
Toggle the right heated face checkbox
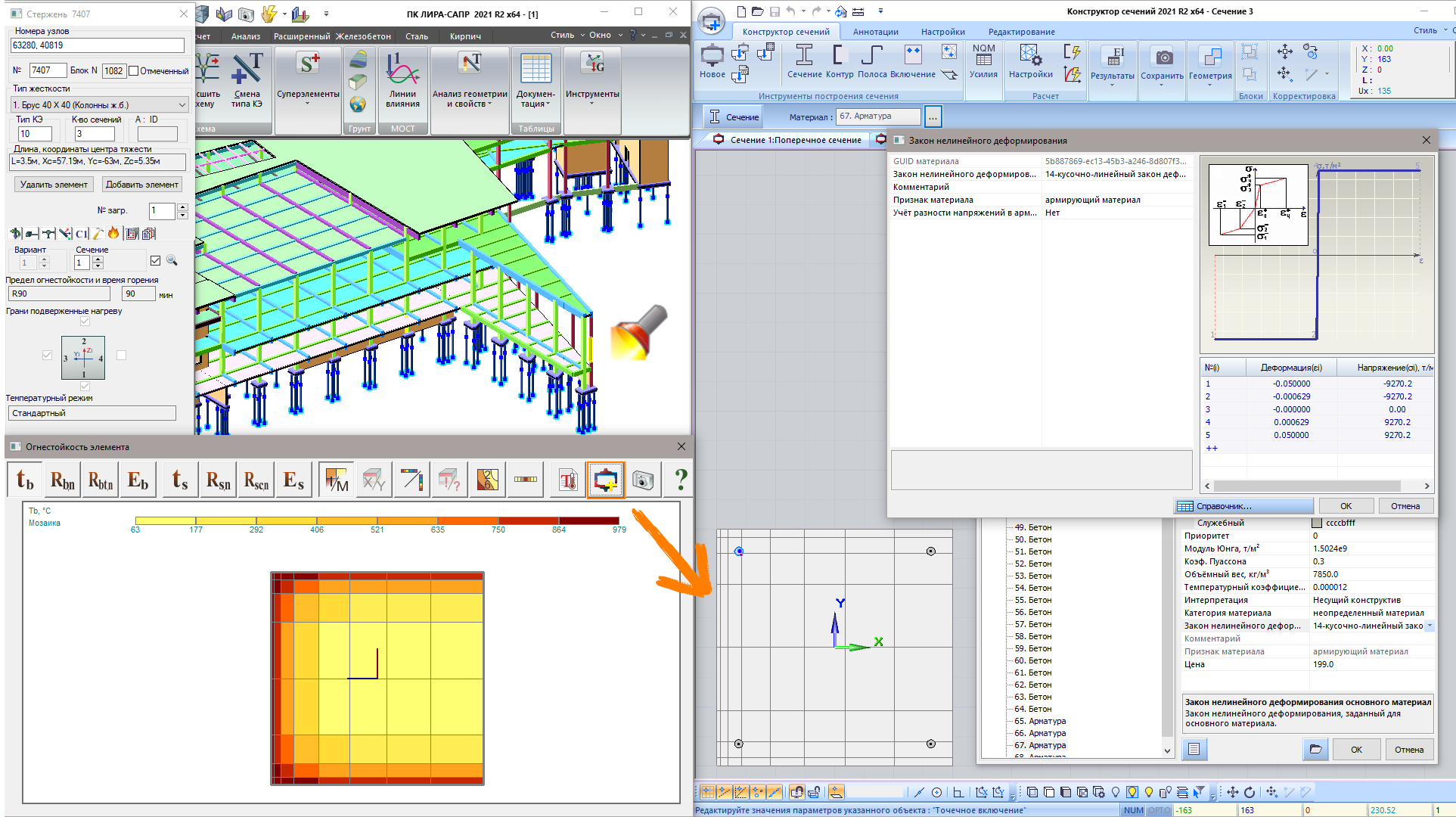tap(121, 355)
